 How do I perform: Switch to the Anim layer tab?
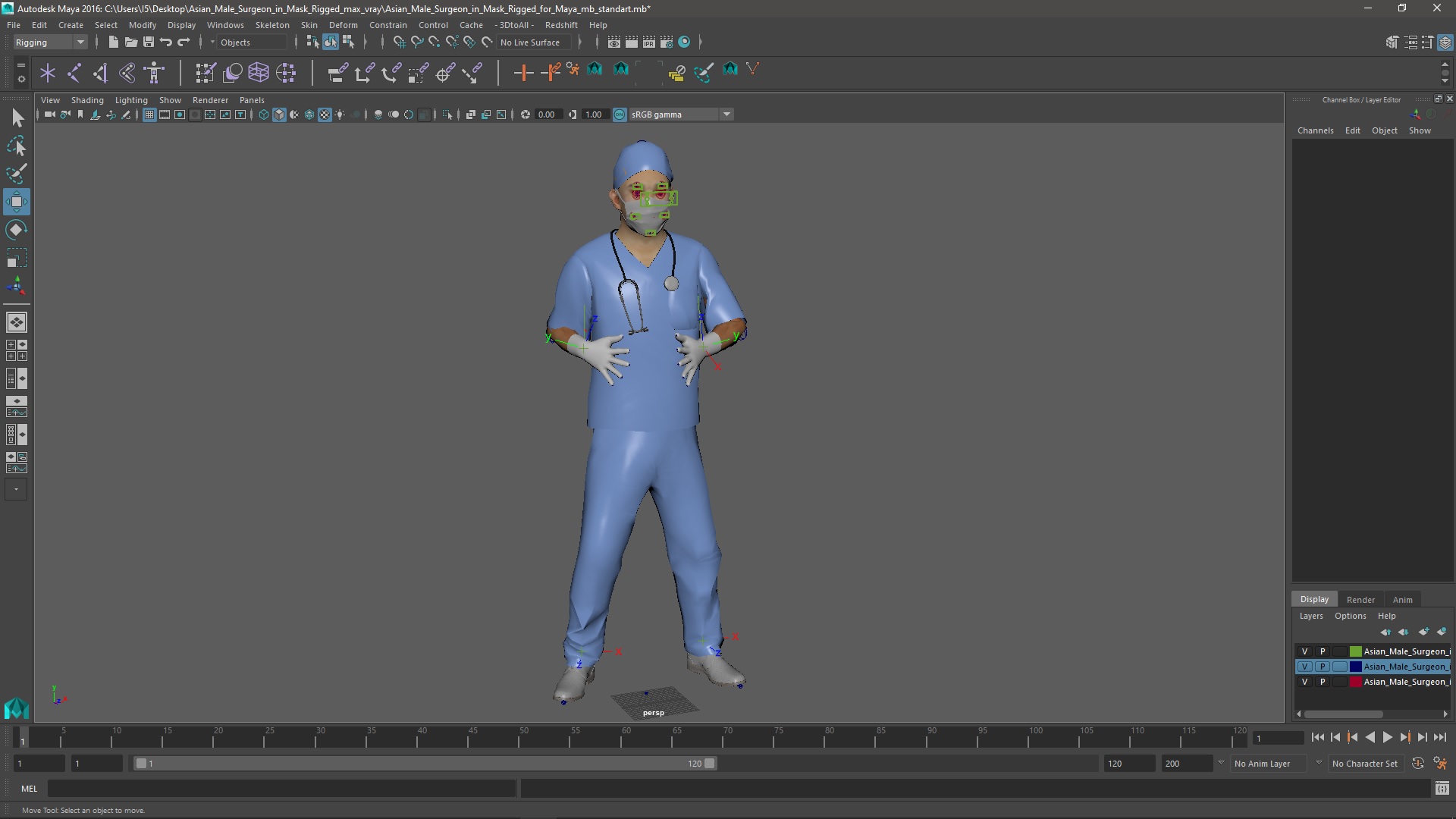click(1402, 599)
